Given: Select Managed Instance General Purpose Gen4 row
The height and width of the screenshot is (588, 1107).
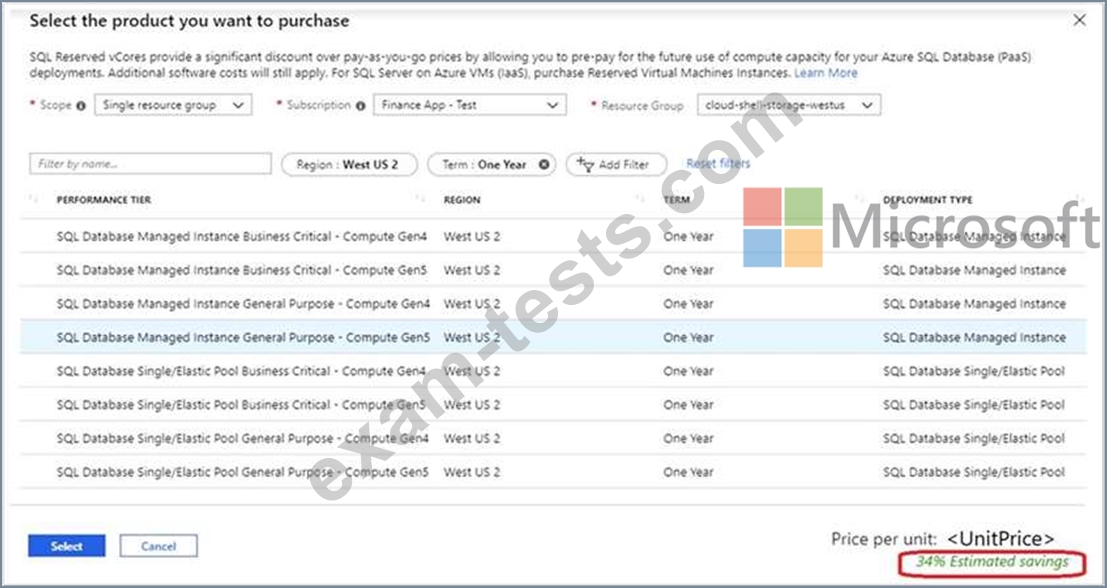Looking at the screenshot, I should [x=553, y=304].
